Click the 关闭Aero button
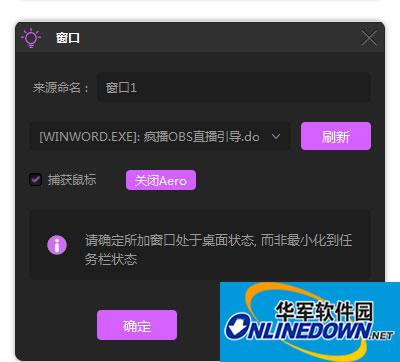This screenshot has width=400, height=362. tap(161, 180)
